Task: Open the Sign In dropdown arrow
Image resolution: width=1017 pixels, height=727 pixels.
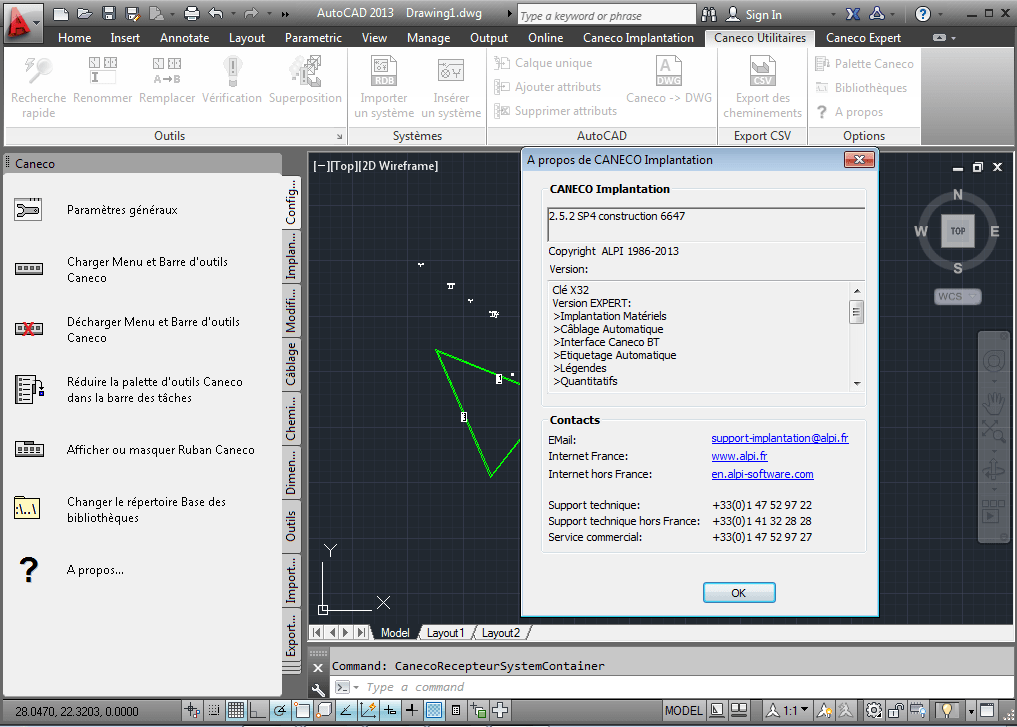Action: click(x=833, y=14)
